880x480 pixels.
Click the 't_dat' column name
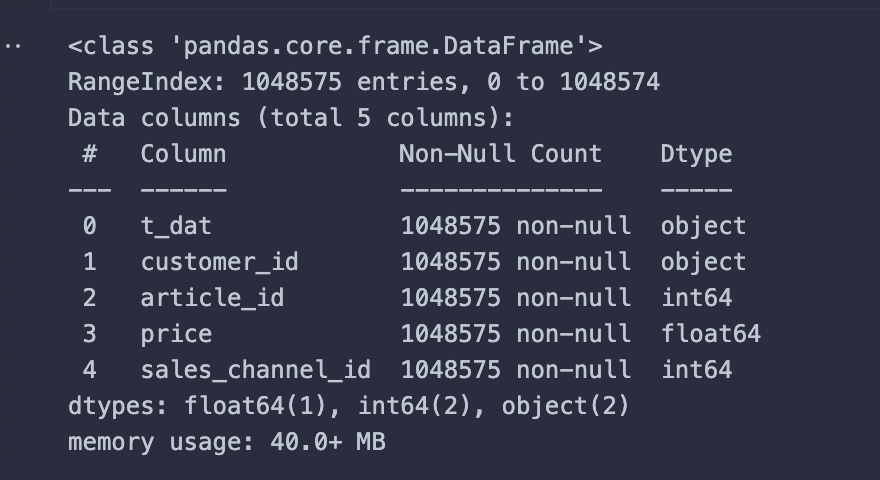tap(176, 226)
